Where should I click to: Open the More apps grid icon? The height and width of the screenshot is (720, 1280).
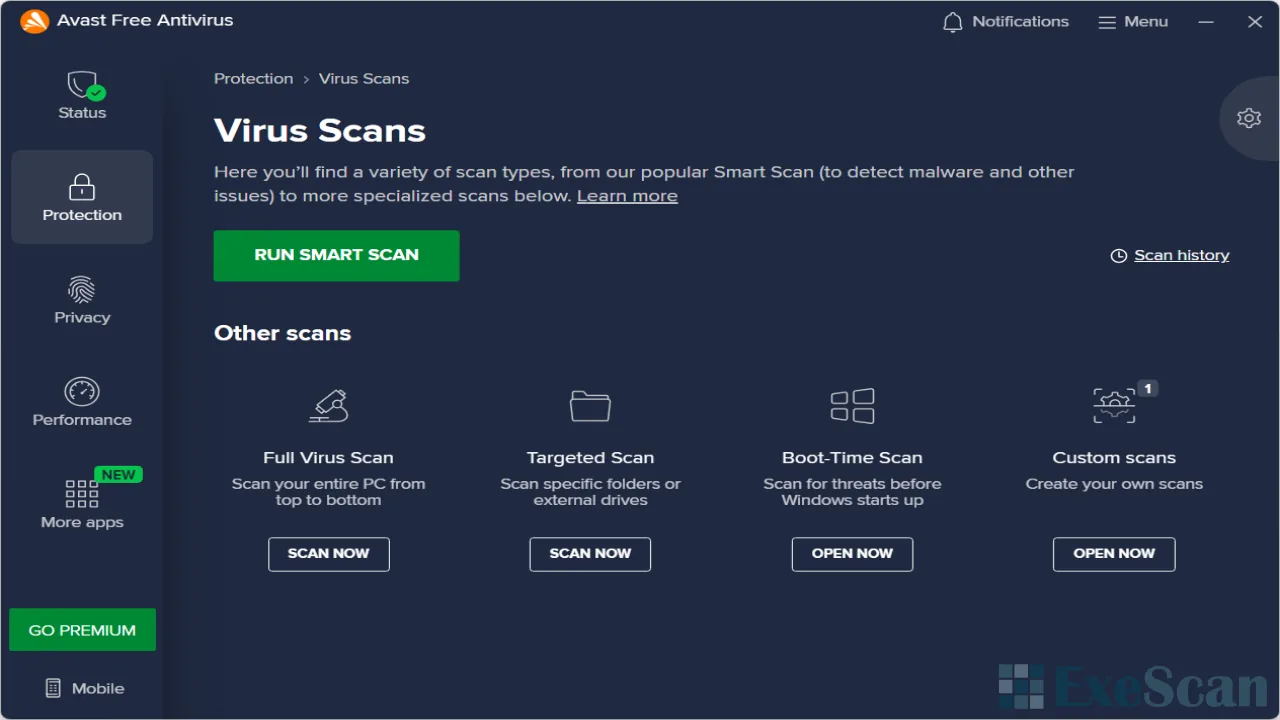82,494
